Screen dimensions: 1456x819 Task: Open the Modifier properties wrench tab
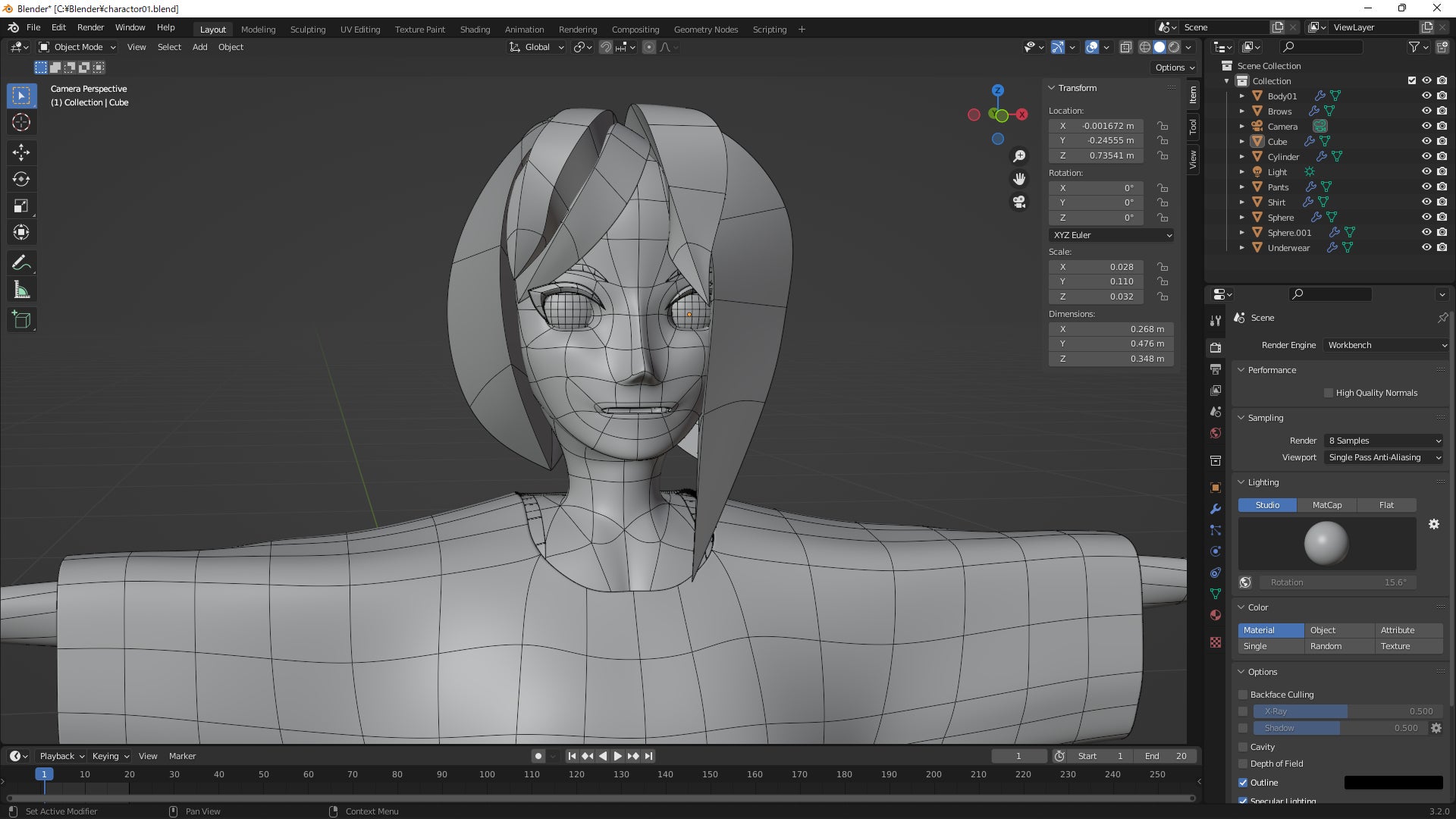[1216, 509]
